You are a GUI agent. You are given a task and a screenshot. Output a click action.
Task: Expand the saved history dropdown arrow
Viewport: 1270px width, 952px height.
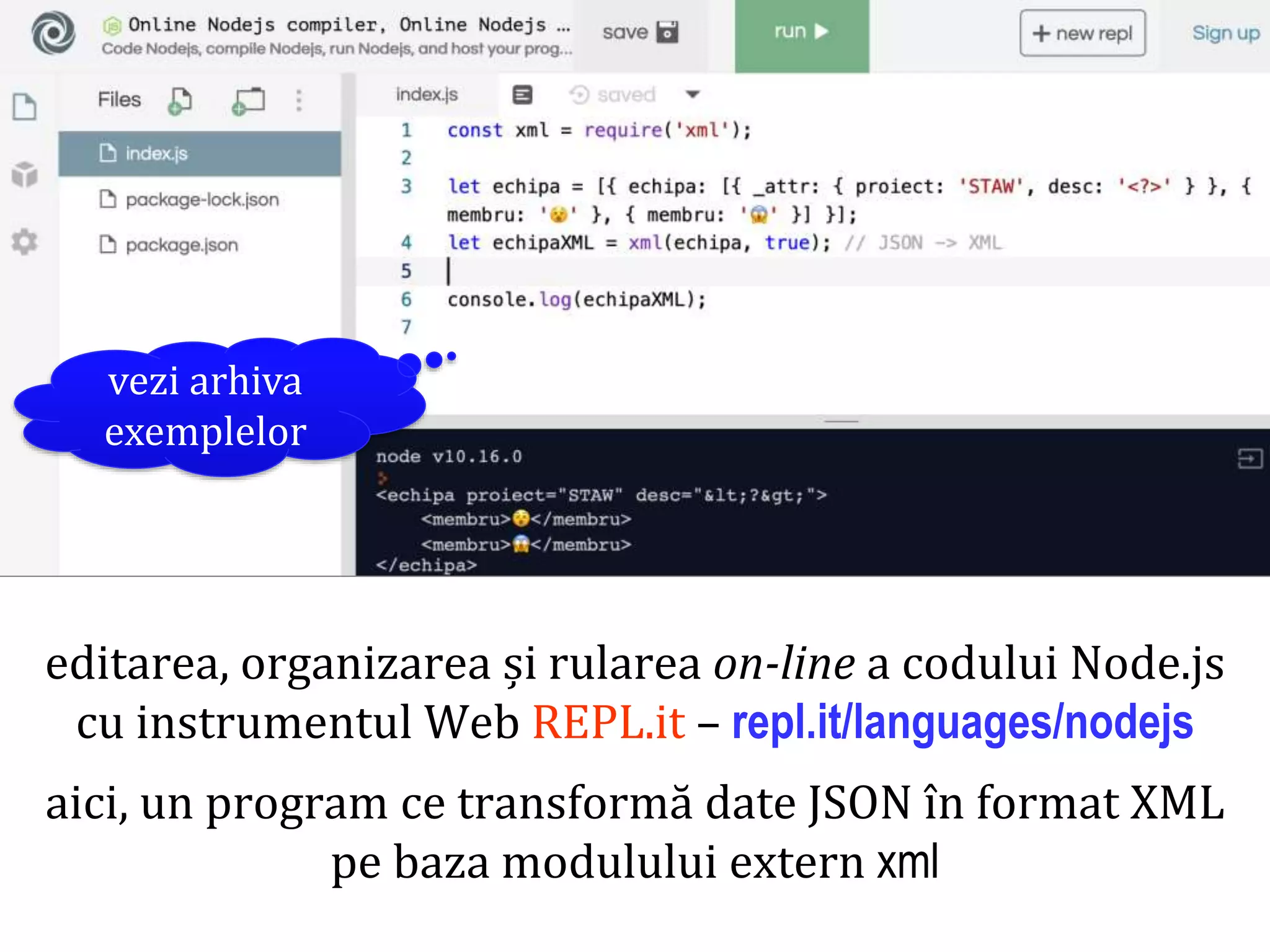point(693,95)
